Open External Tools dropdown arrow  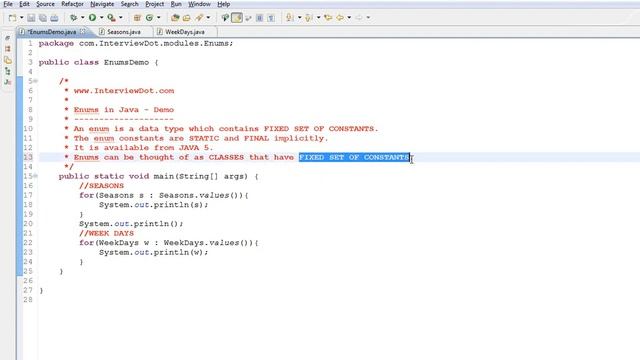(120, 18)
